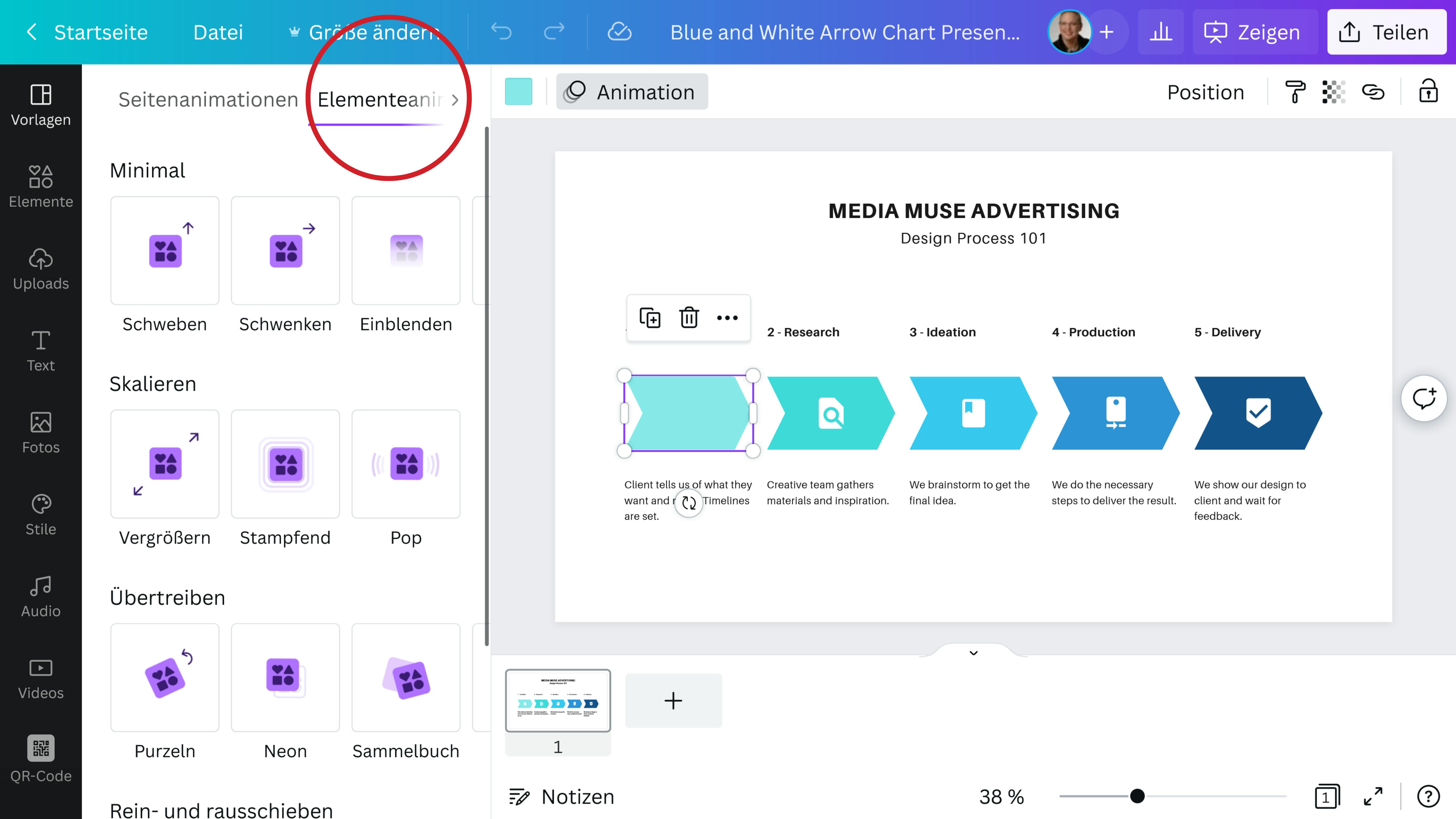Expand the Elementeanimationen tab arrow
This screenshot has width=1456, height=819.
[456, 100]
